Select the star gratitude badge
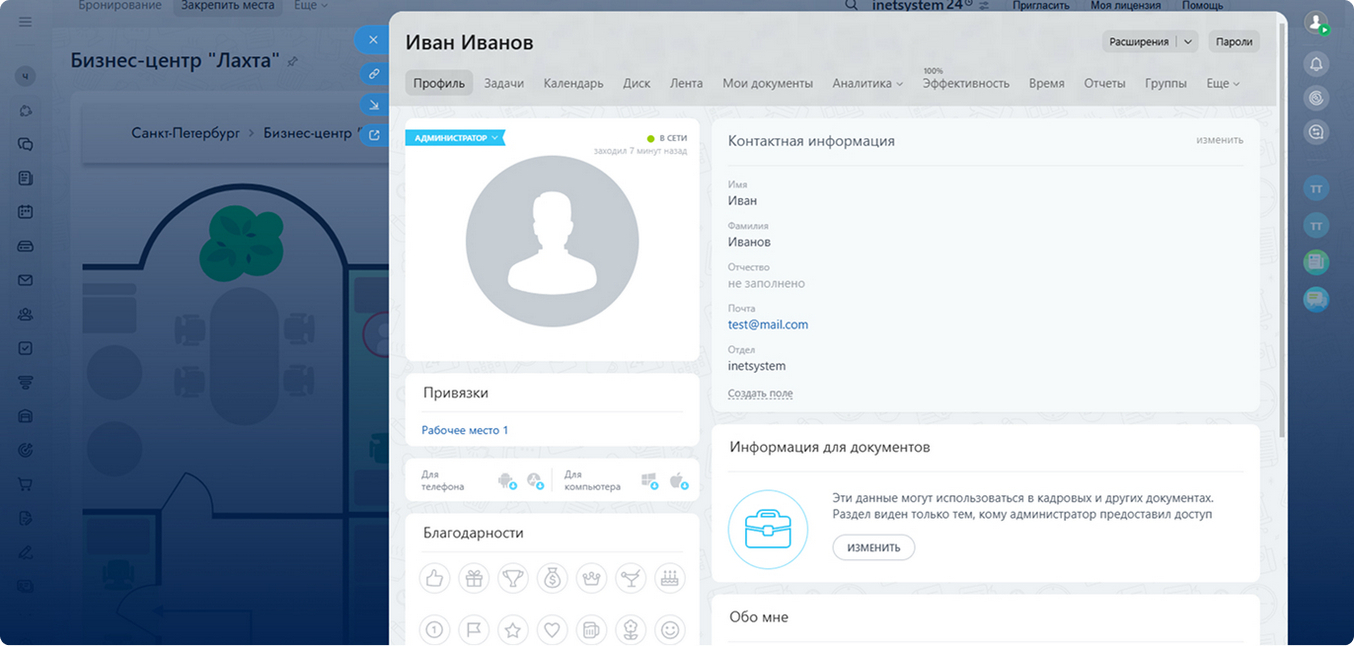This screenshot has width=1354, height=646. (513, 630)
